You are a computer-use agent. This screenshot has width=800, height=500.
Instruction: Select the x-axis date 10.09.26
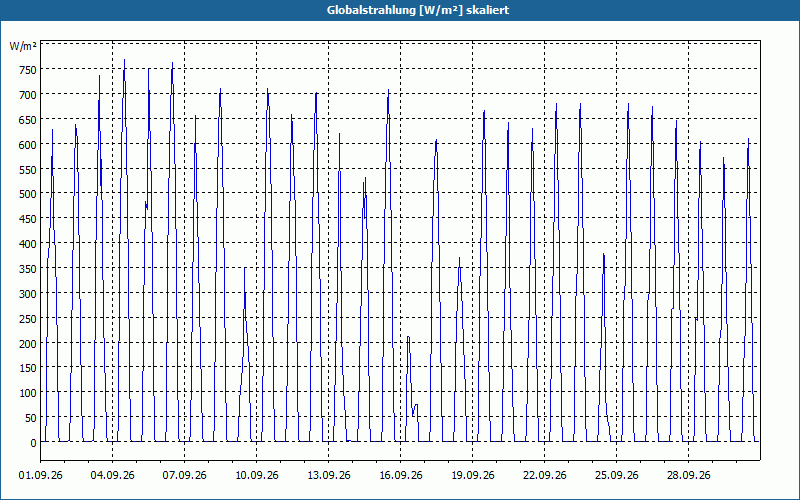257,476
